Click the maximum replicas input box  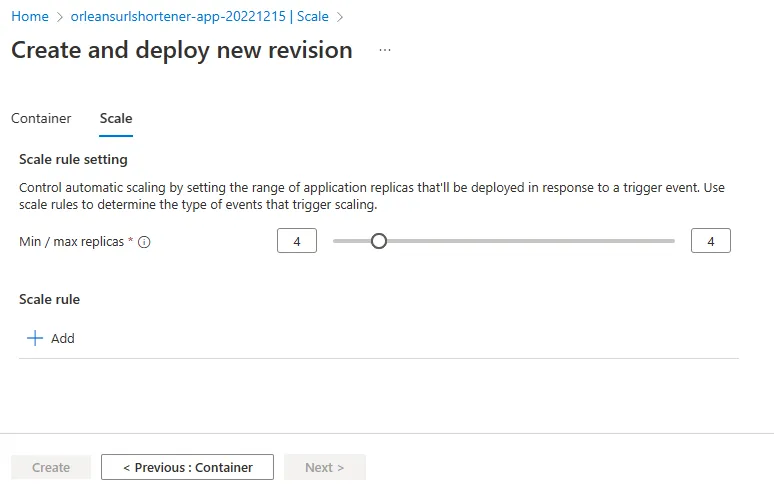click(711, 241)
